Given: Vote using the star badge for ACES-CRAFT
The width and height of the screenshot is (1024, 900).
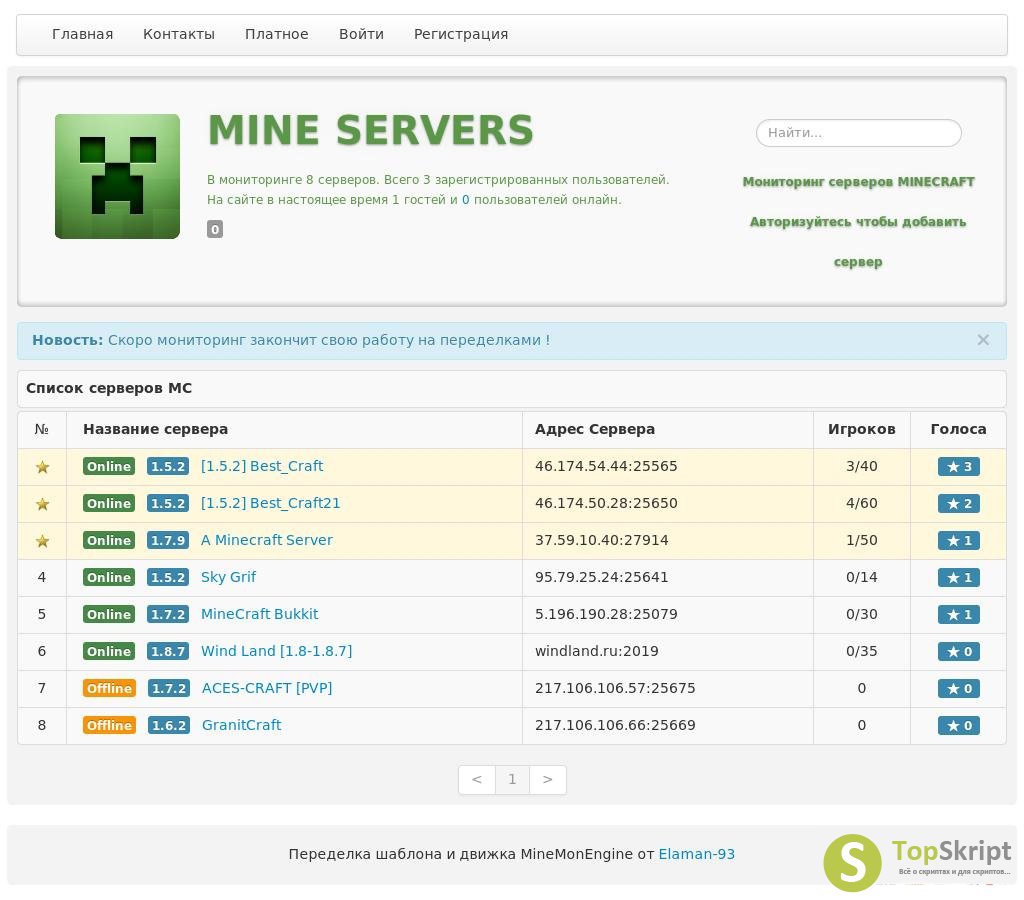Looking at the screenshot, I should [x=959, y=688].
